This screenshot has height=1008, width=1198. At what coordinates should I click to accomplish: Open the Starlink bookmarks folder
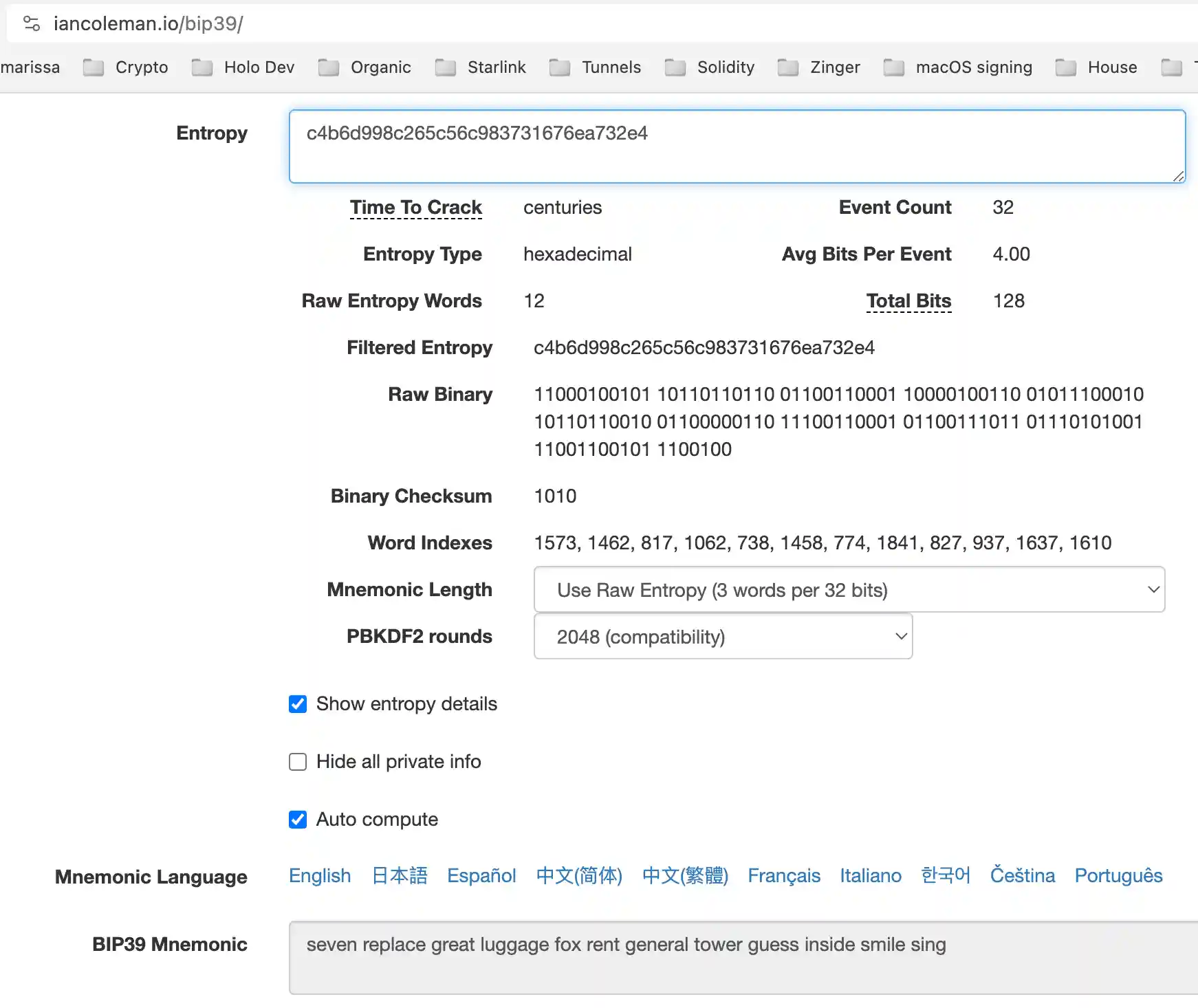pos(481,67)
